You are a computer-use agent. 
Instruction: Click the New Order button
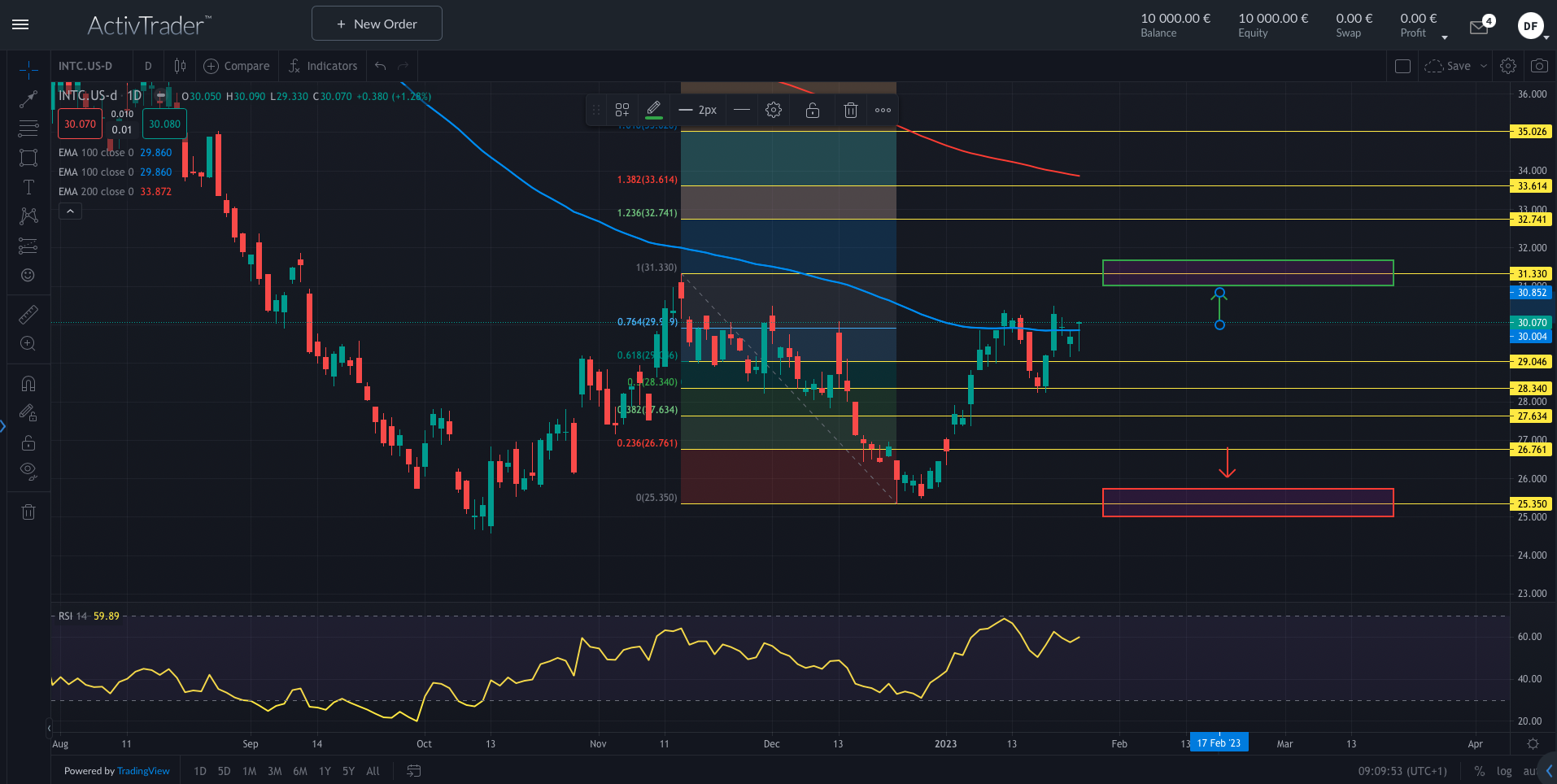(x=376, y=23)
